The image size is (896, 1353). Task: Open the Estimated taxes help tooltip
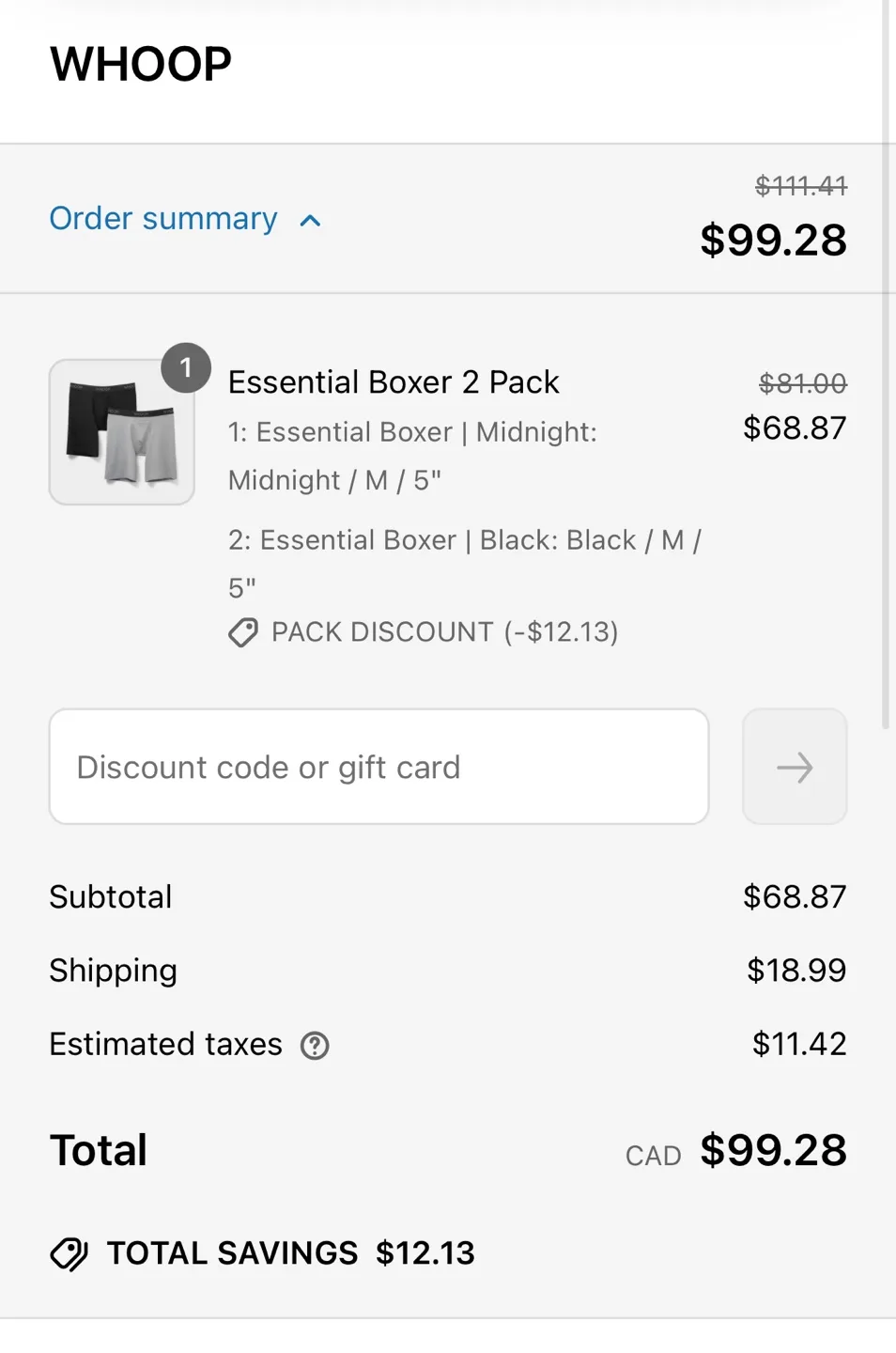coord(315,1046)
